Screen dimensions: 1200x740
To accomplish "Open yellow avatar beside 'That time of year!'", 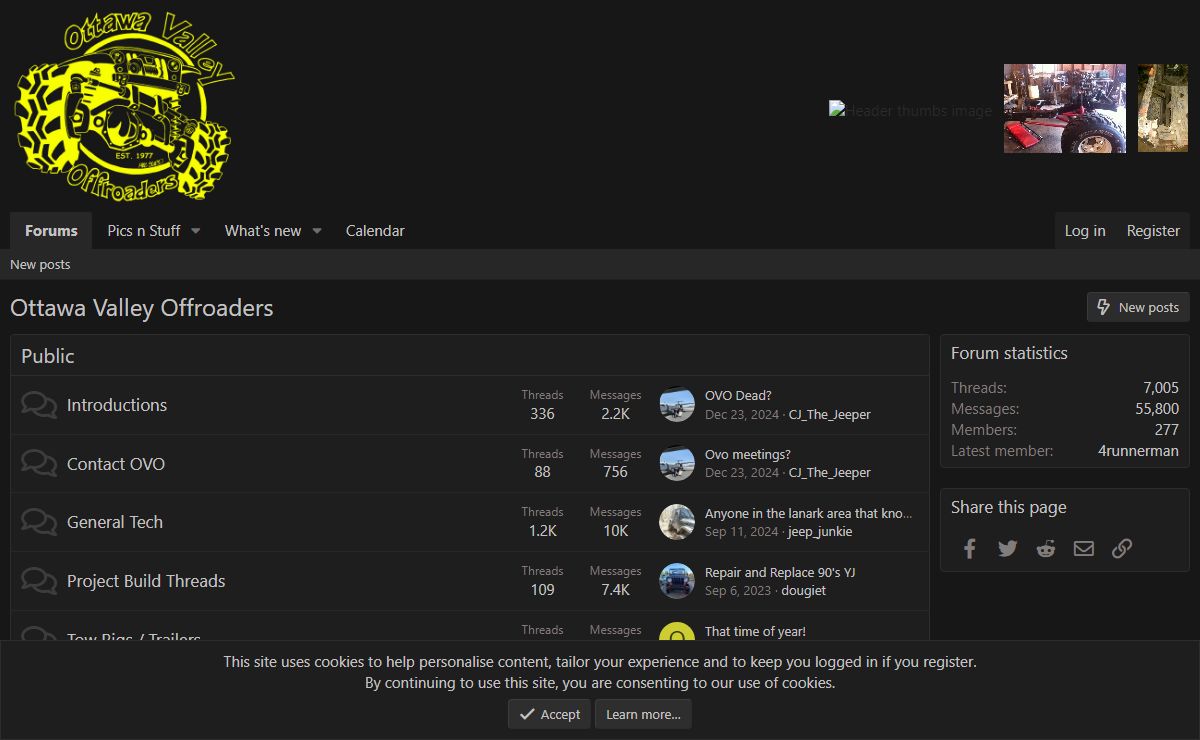I will pos(677,632).
